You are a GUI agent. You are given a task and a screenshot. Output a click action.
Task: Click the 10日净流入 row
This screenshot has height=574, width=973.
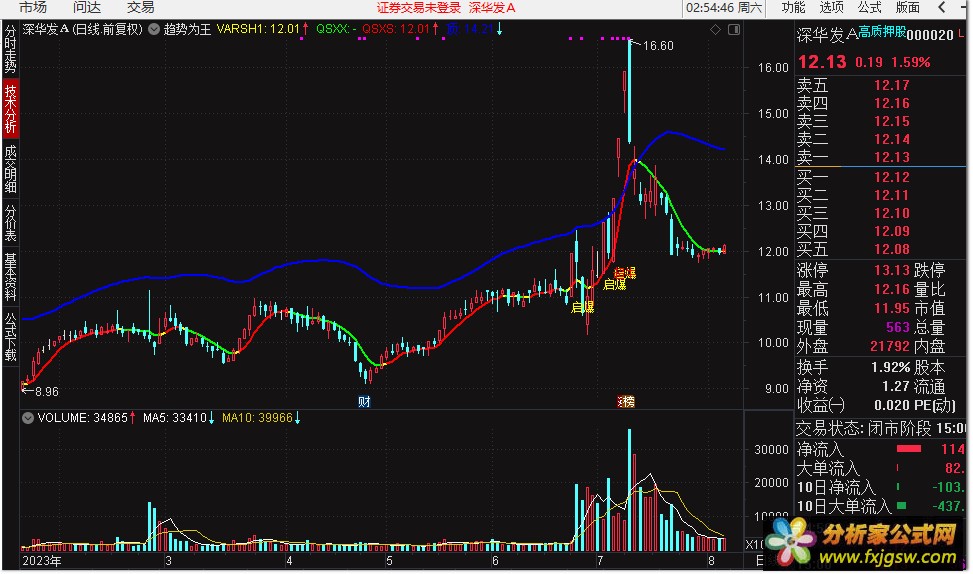(880, 487)
